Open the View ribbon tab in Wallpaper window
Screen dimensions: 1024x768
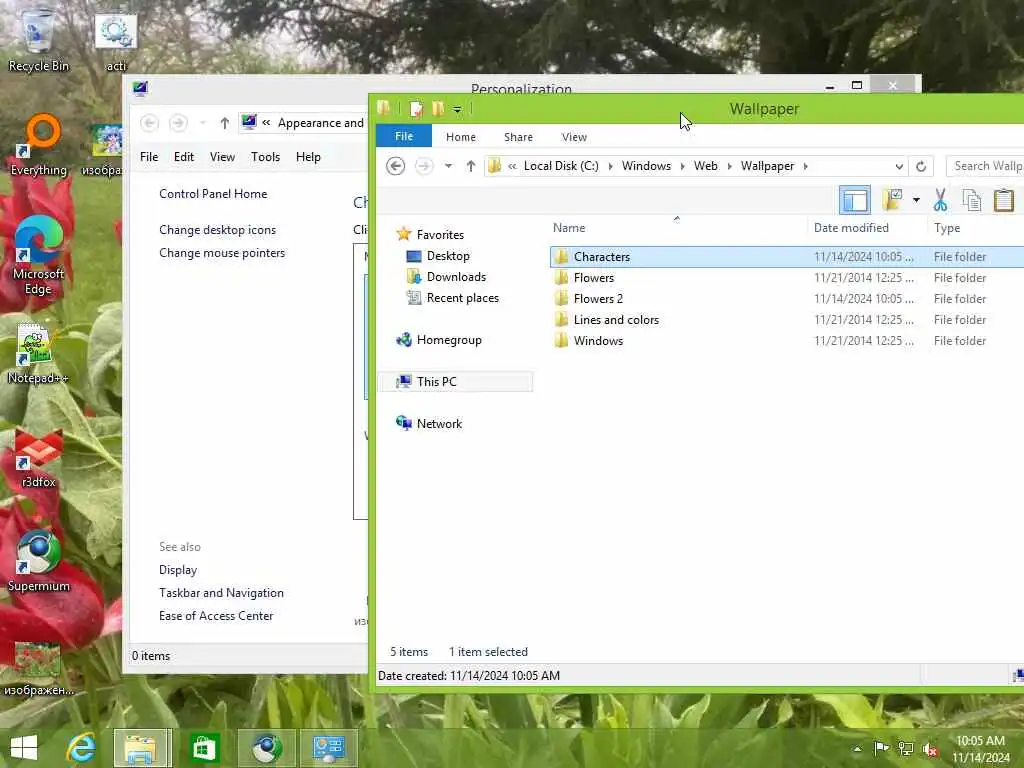(x=574, y=137)
